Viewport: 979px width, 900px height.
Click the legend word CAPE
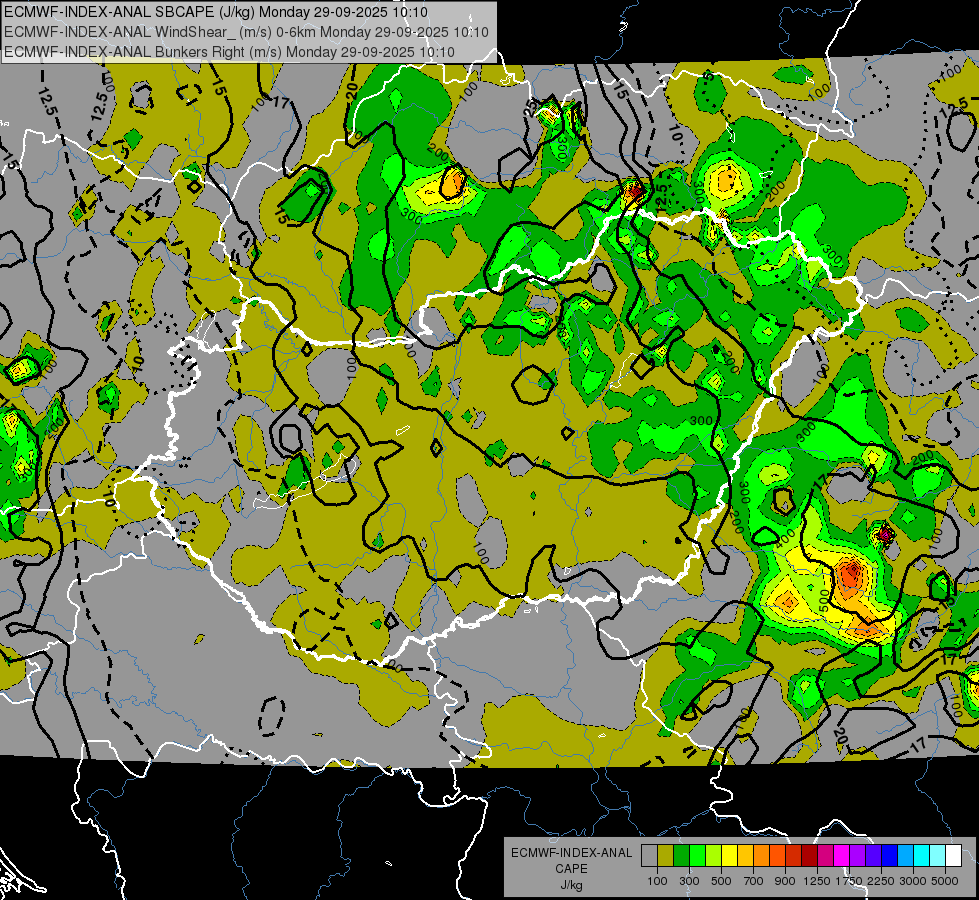point(571,868)
